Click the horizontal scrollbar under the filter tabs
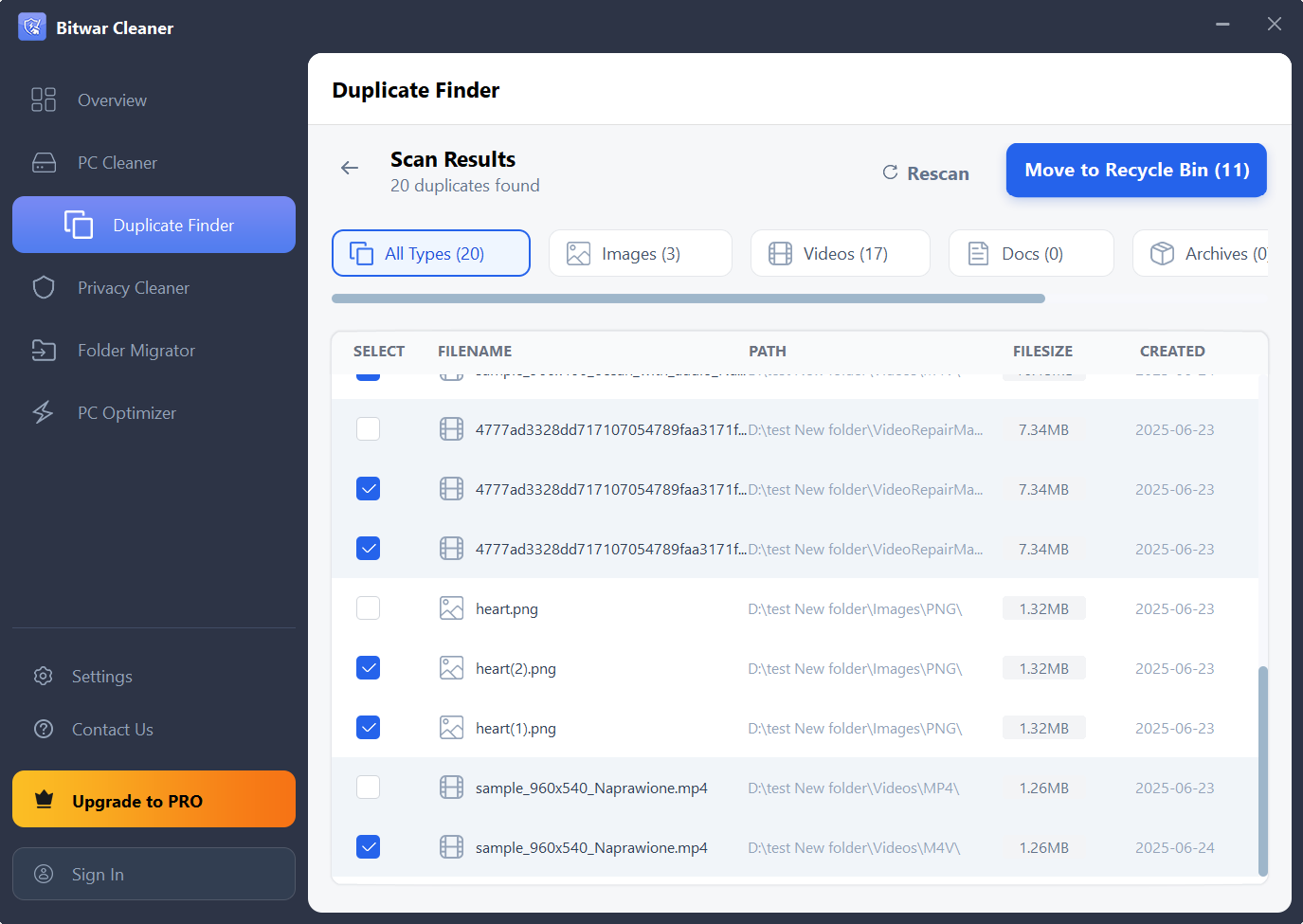 coord(688,299)
